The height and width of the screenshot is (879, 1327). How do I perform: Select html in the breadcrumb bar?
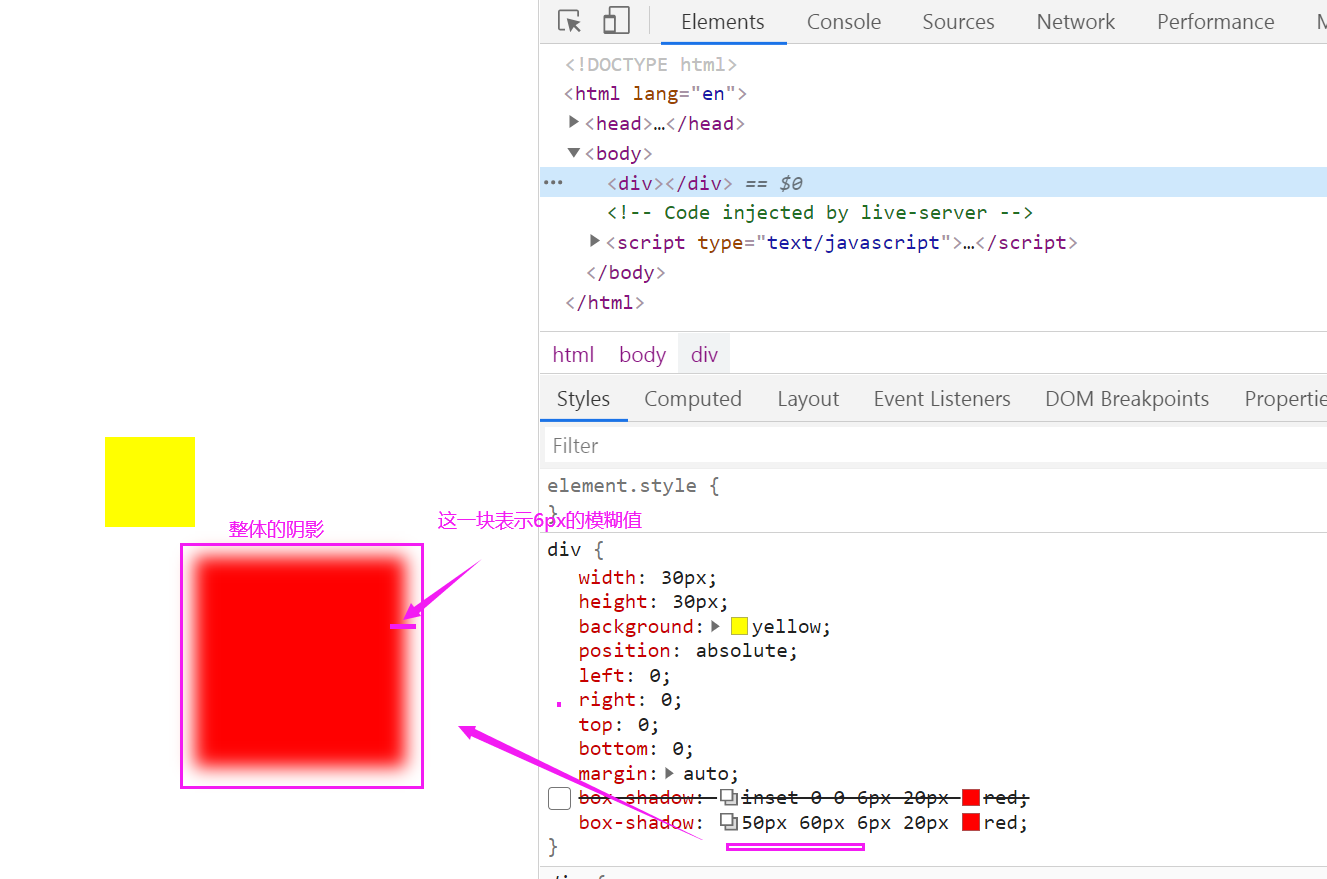click(x=573, y=355)
